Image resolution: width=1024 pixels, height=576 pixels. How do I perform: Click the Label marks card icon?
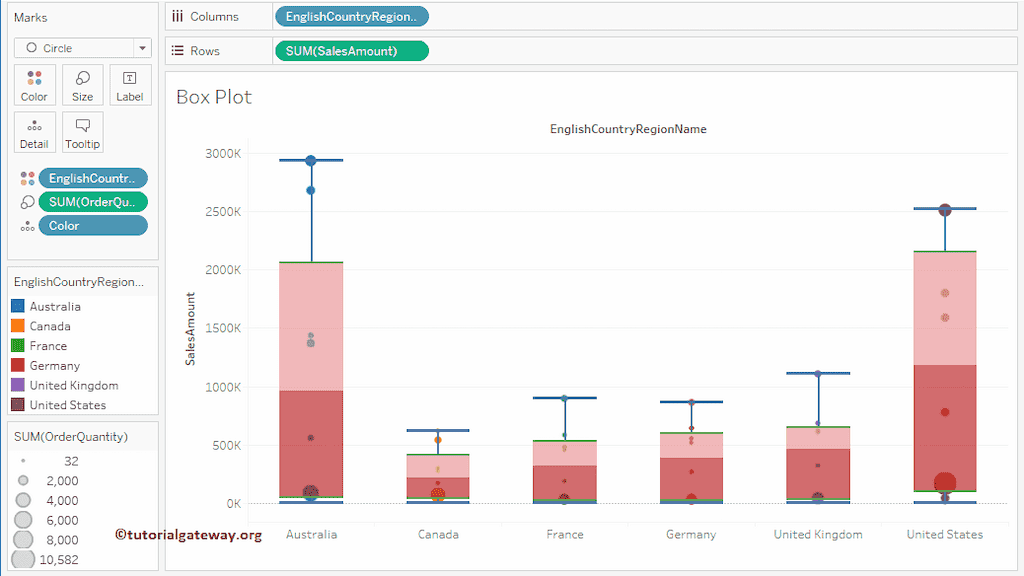[130, 85]
